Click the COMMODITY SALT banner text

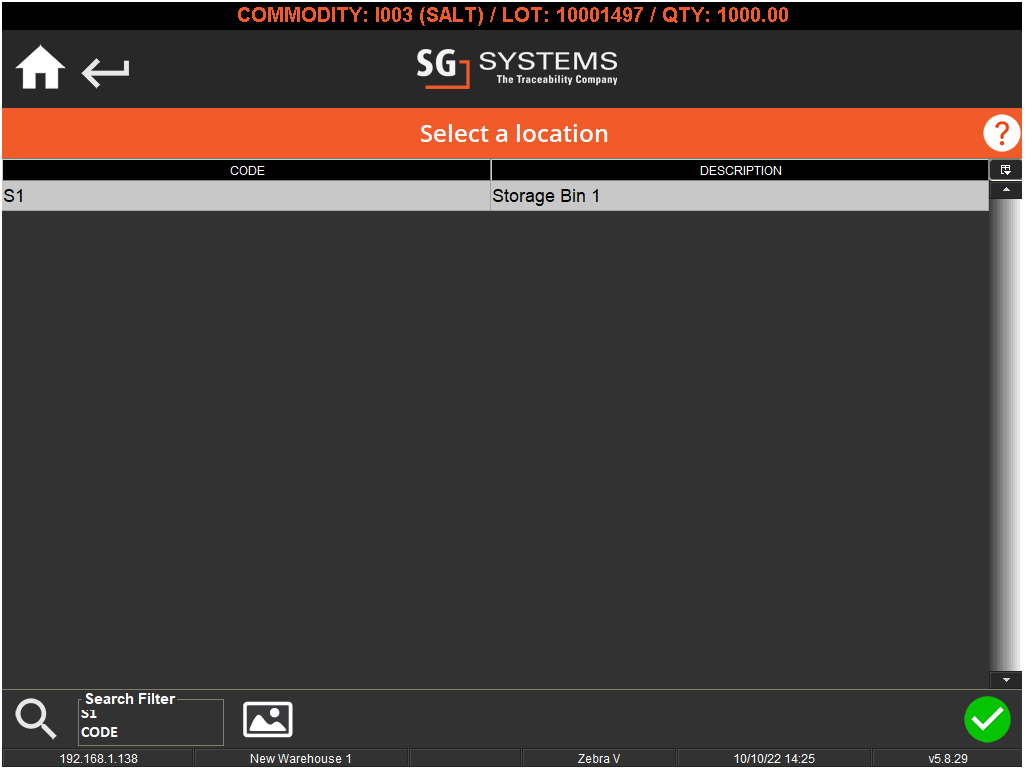point(513,15)
